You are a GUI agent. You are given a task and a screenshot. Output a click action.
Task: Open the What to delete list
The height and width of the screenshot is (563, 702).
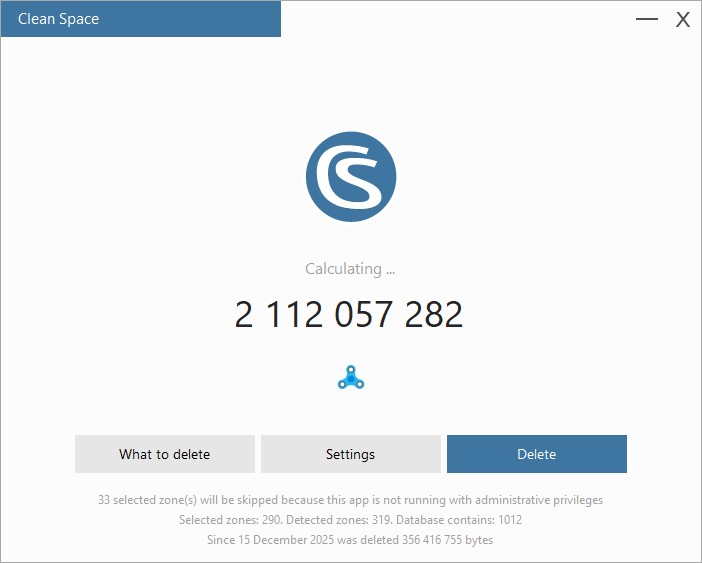click(165, 454)
